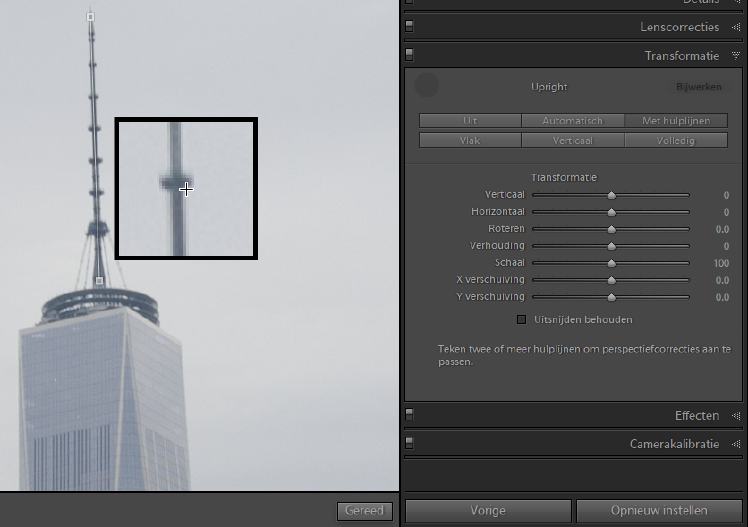Screen dimensions: 748x527
Task: Click the Verticaal value field
Action: 726,195
